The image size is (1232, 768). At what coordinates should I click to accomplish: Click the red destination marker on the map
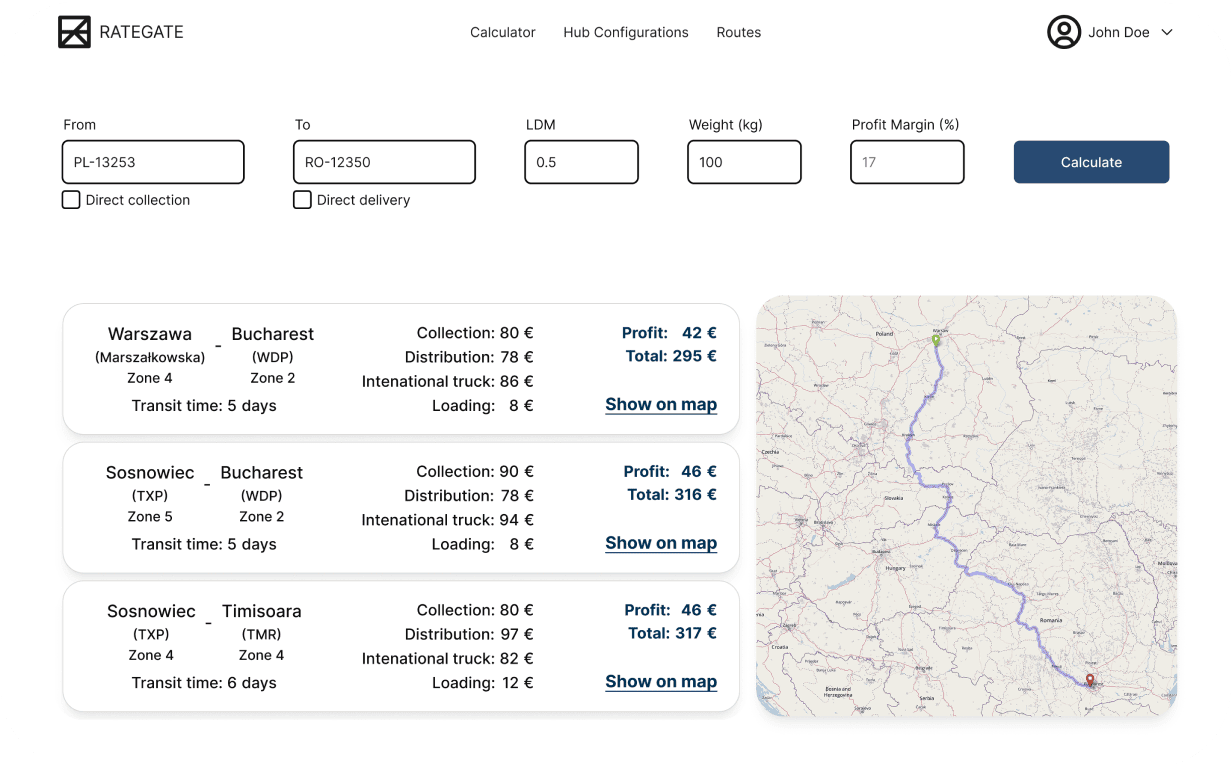coord(1090,680)
